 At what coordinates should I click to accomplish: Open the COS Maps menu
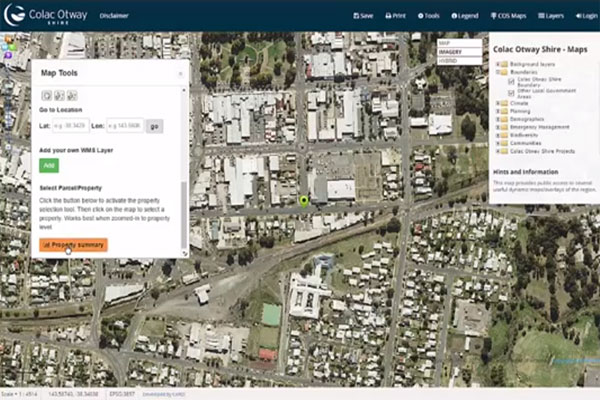click(509, 16)
